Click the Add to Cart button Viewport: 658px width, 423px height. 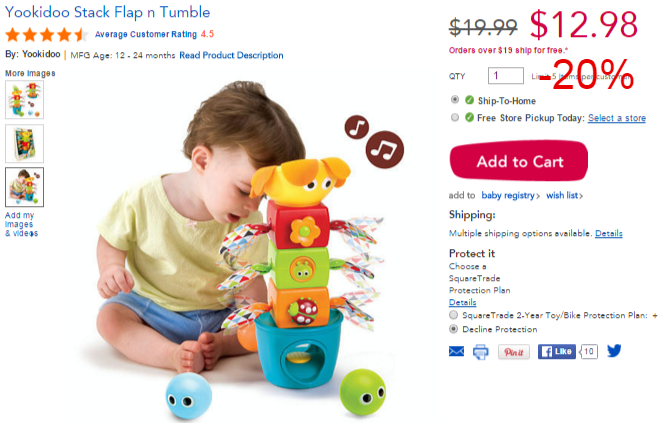pyautogui.click(x=519, y=161)
